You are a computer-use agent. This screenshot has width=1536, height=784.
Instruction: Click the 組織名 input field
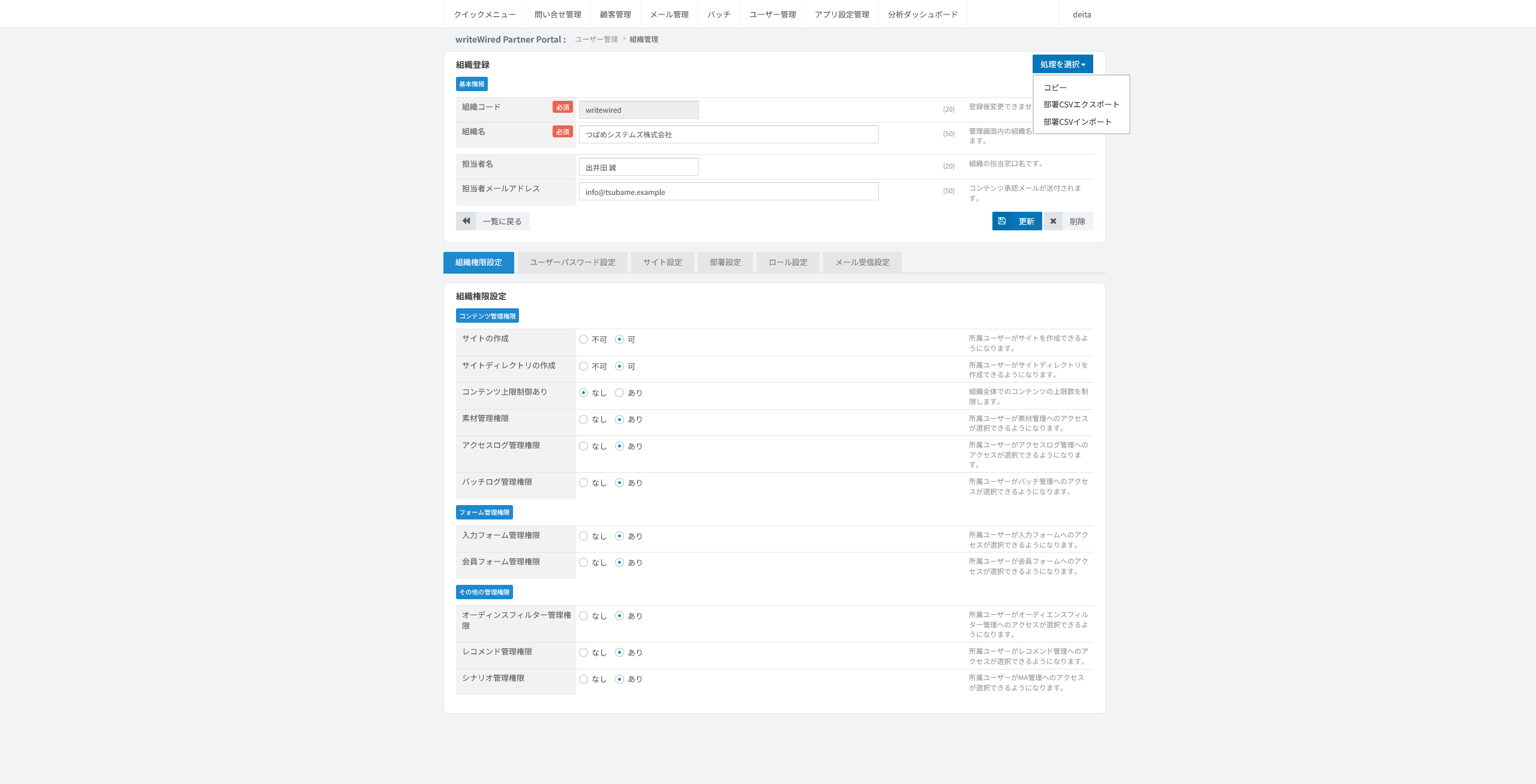728,134
